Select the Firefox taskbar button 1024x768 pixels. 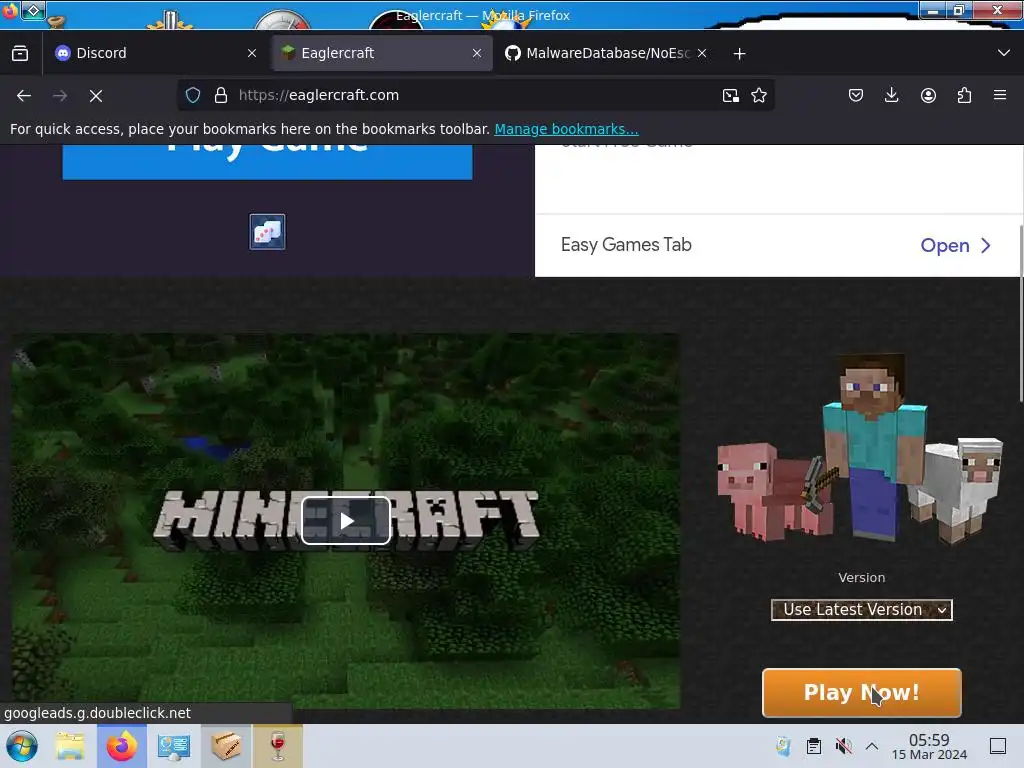click(122, 746)
